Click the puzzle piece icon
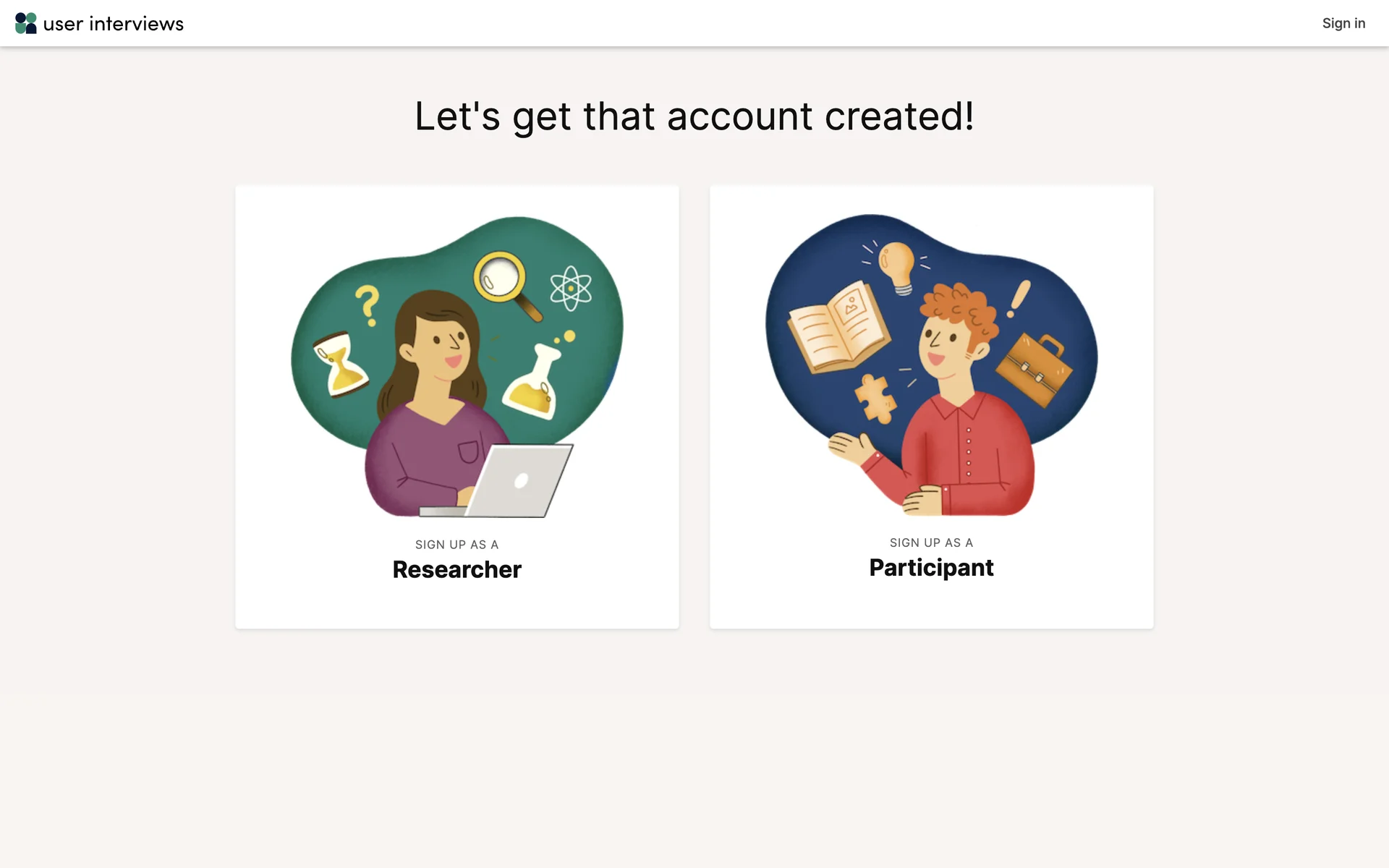The image size is (1389, 868). point(875,399)
